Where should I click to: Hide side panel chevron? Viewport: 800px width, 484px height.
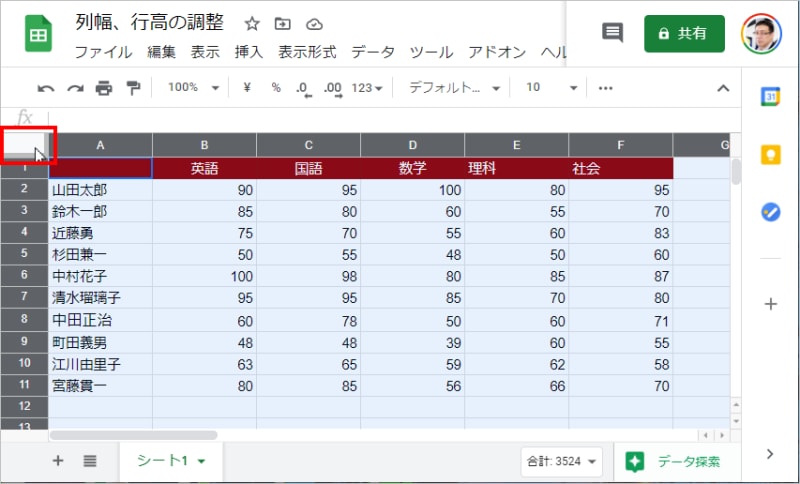tap(770, 454)
